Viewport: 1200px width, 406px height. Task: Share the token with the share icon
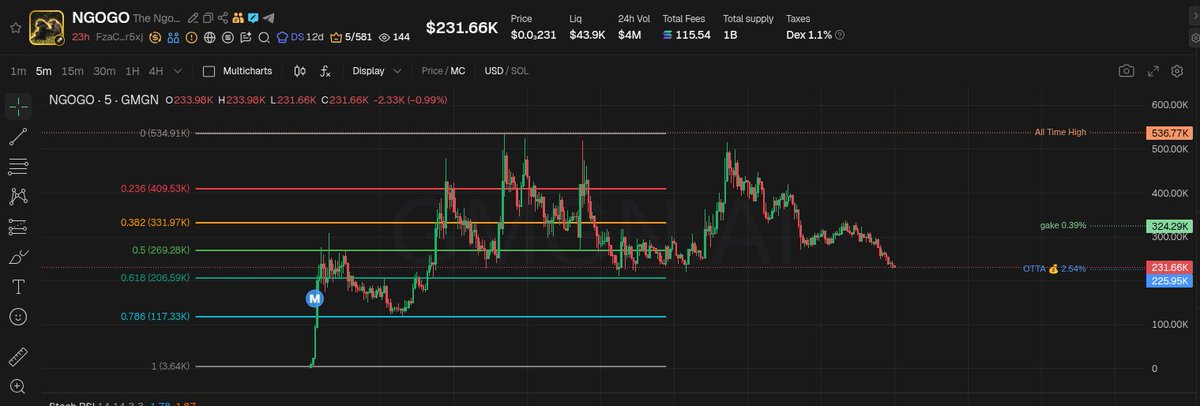(x=223, y=18)
